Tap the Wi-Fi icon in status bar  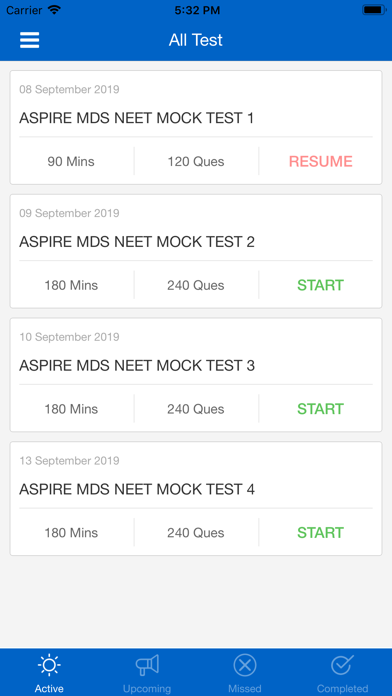tap(54, 10)
